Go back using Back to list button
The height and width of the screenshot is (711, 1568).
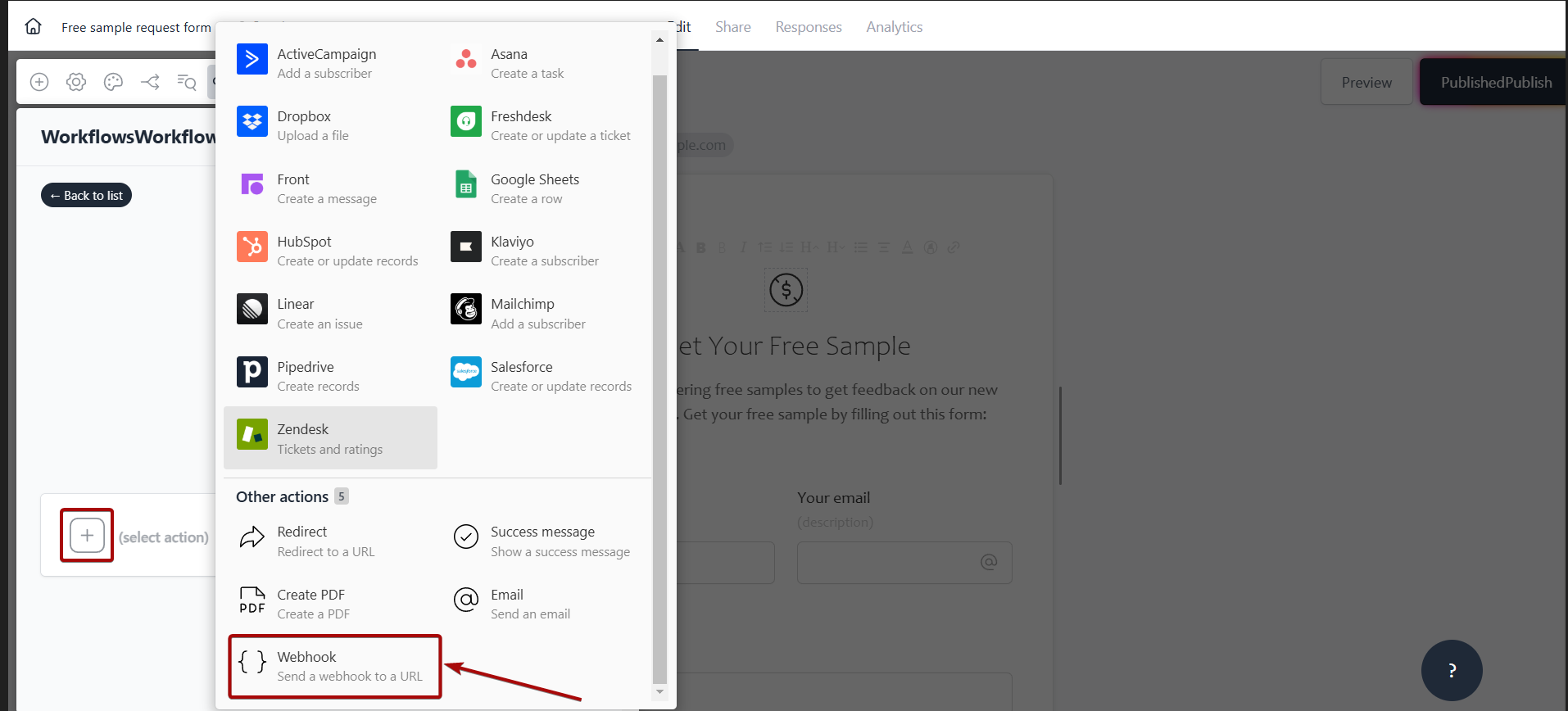[x=86, y=195]
